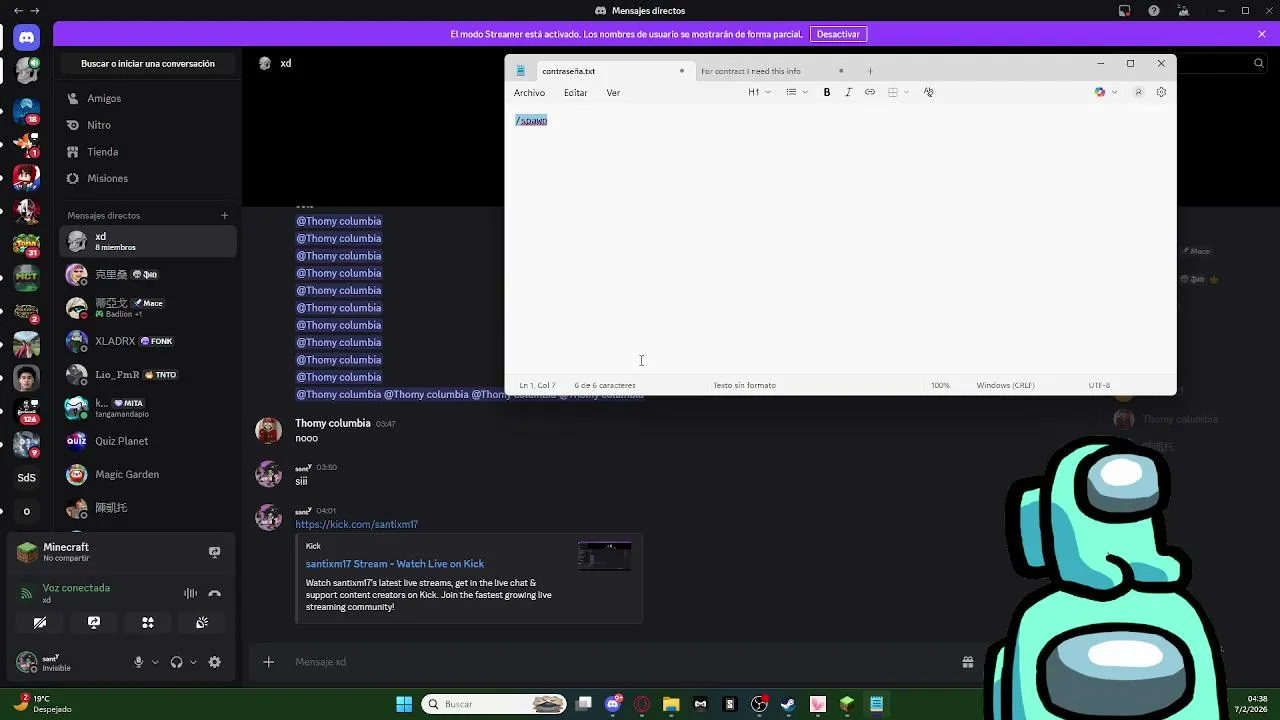Image resolution: width=1280 pixels, height=720 pixels.
Task: Create a new direct message with plus
Action: 224,215
